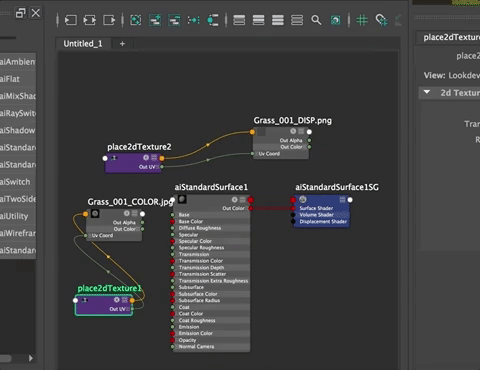Click the Grass_001_COLOR.jpg texture swatch thumbnail
The image size is (480, 370).
(x=95, y=213)
